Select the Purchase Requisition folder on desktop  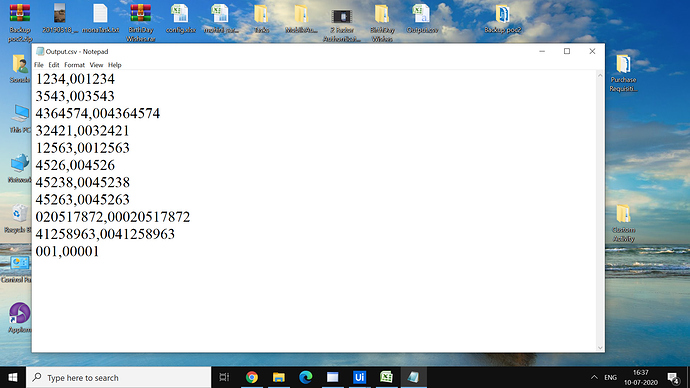click(x=623, y=73)
